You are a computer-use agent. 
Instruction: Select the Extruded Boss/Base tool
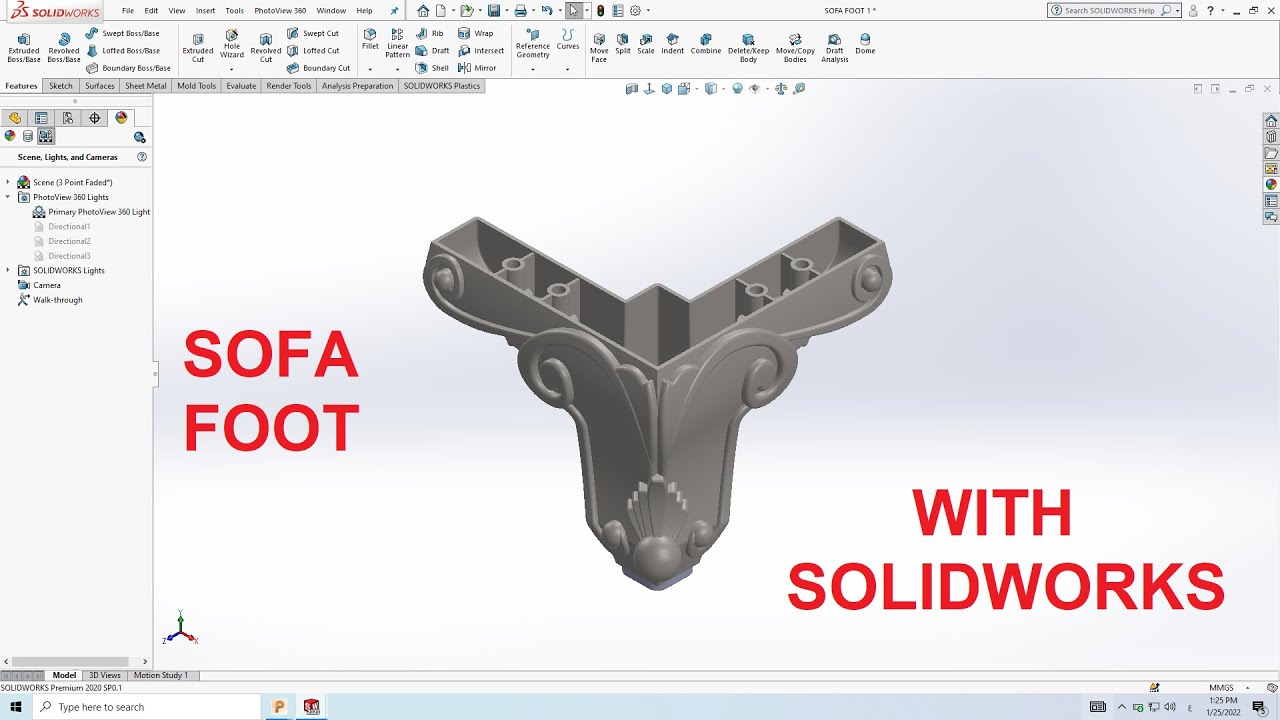(x=24, y=47)
